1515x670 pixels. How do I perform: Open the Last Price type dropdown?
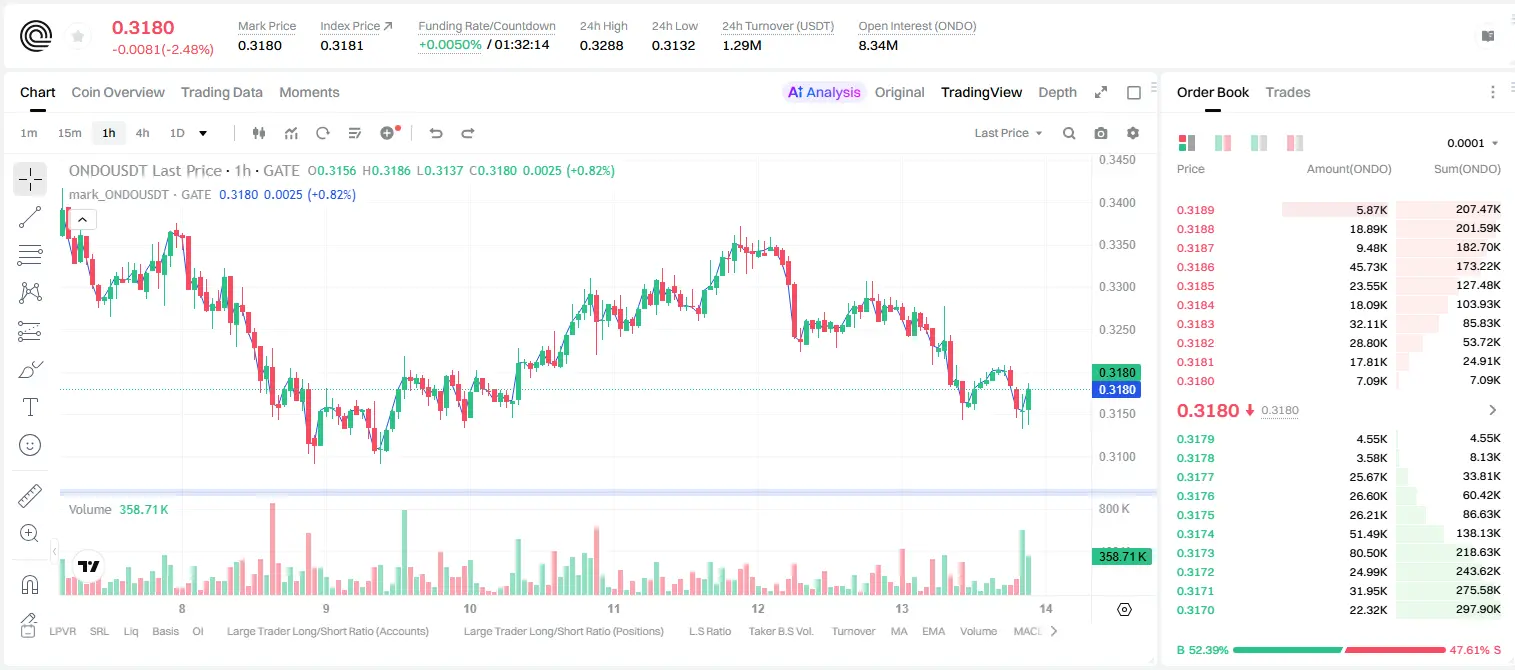(x=1009, y=133)
